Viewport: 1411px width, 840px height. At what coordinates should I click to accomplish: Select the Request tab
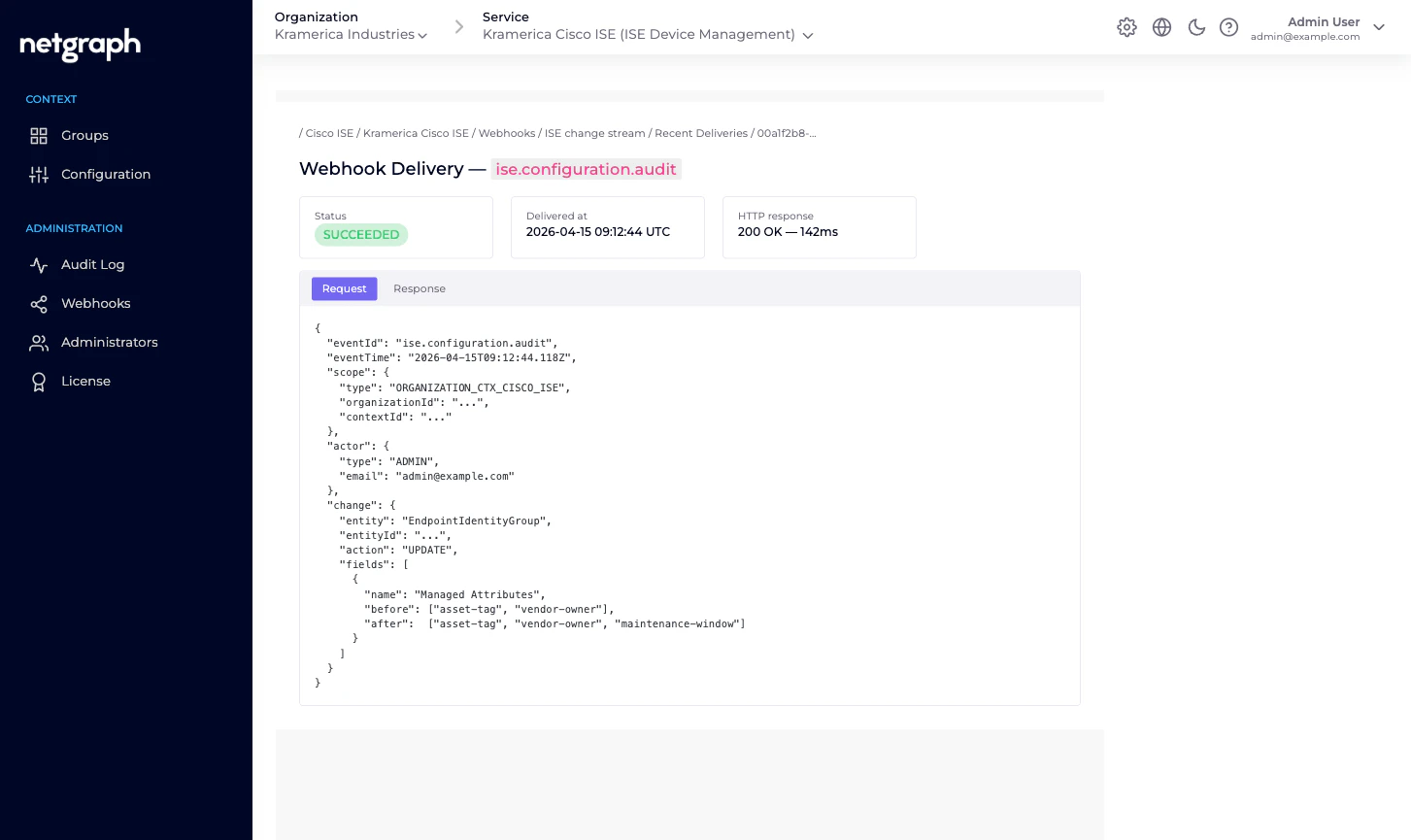344,288
